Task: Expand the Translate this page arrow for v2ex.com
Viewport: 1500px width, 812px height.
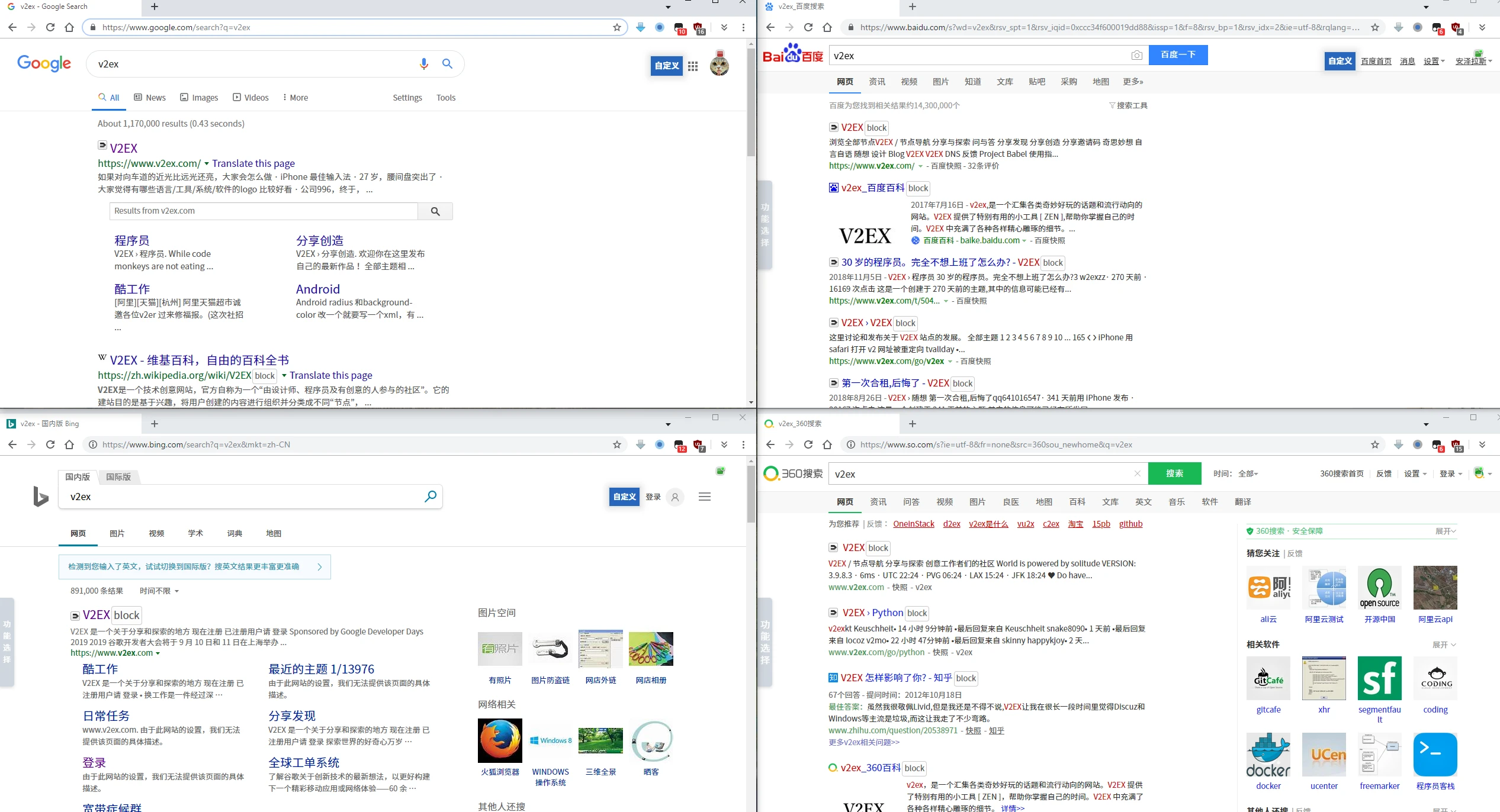Action: point(207,163)
